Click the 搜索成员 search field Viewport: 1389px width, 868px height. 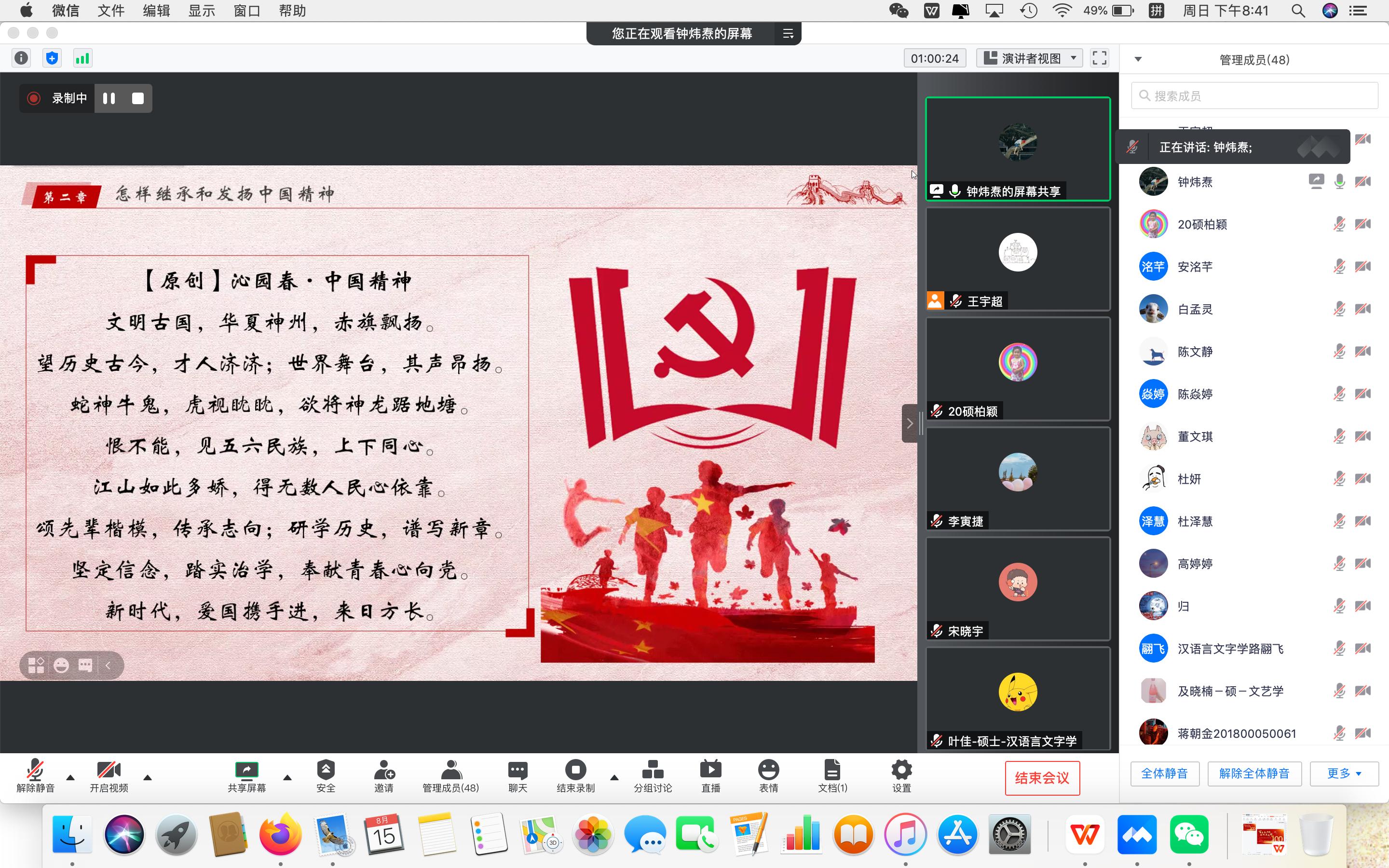click(x=1255, y=96)
